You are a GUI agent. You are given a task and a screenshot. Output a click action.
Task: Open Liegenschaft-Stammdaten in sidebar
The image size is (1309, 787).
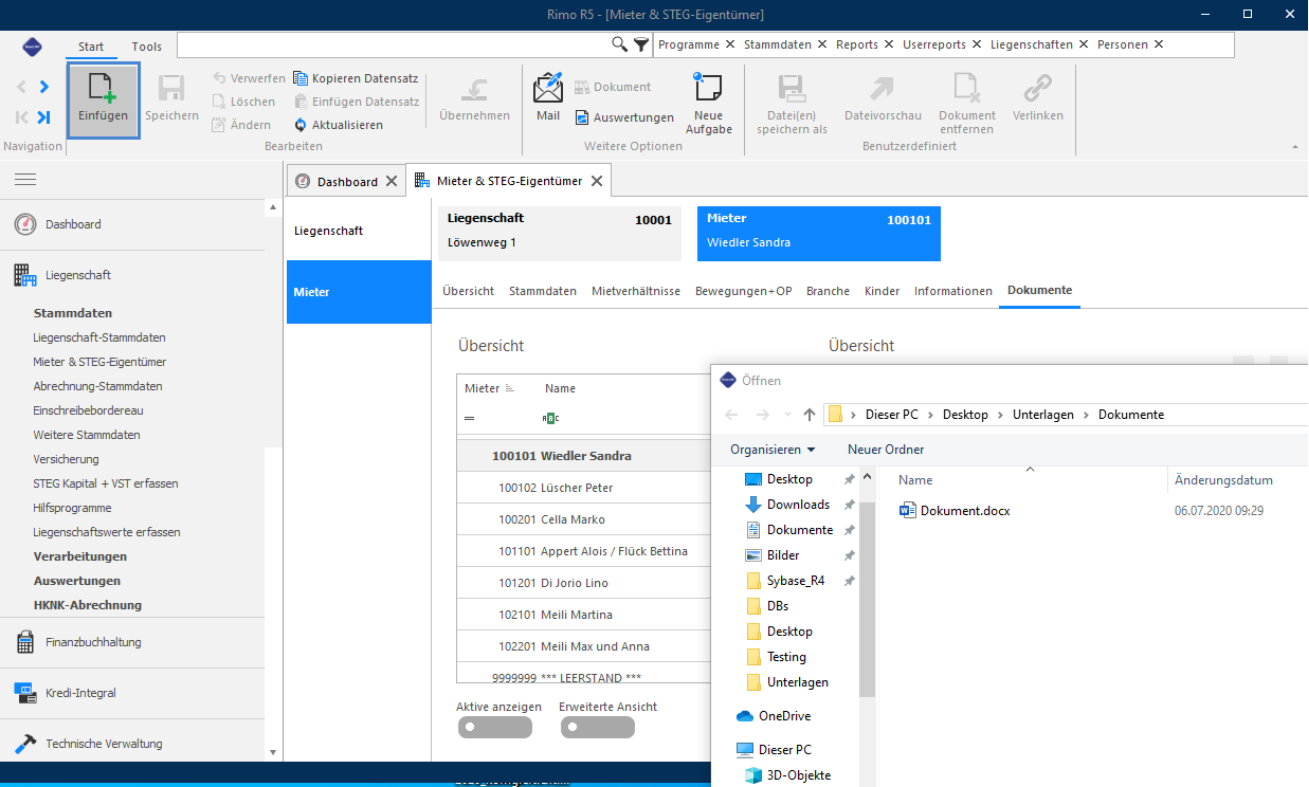(99, 338)
